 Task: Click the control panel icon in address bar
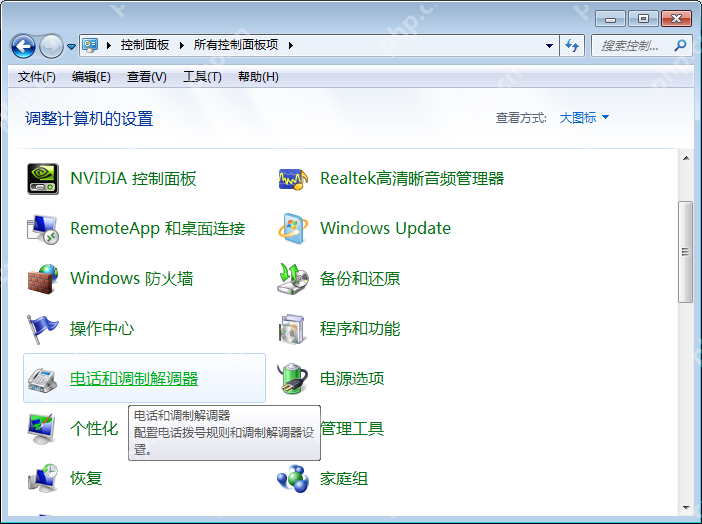click(90, 45)
